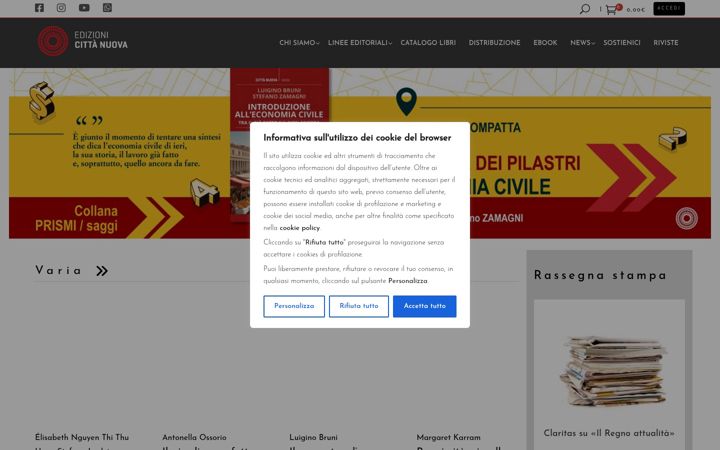Click the cookie dialog title text

tap(357, 138)
